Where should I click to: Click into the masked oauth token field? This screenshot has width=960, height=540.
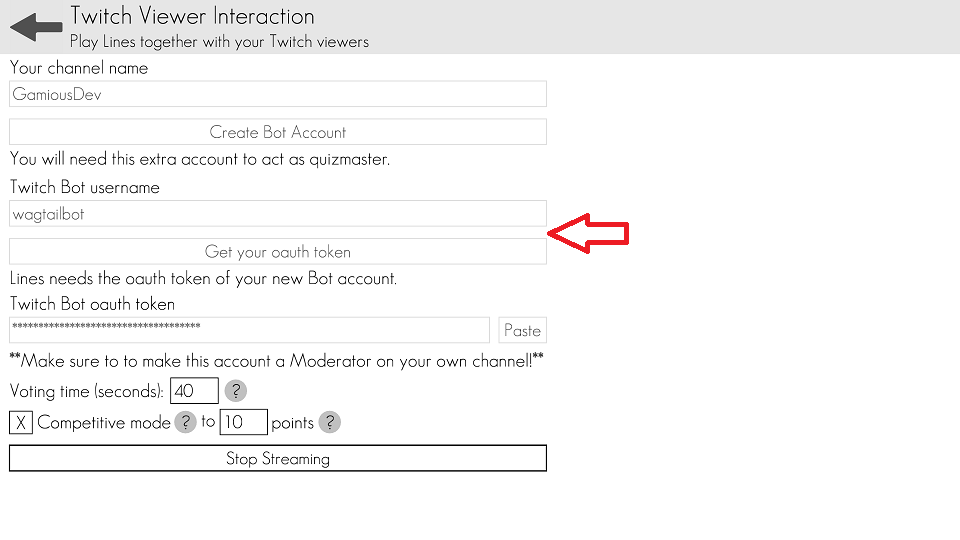tap(249, 330)
